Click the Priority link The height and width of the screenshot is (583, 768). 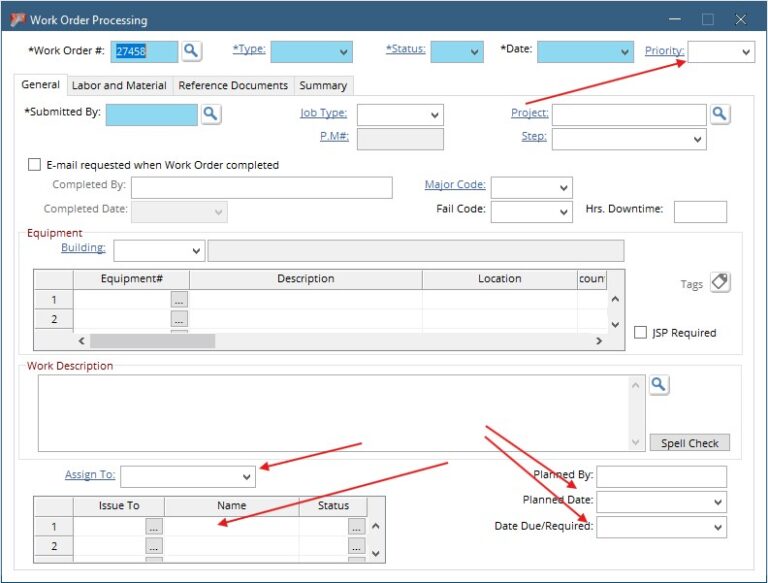click(664, 50)
